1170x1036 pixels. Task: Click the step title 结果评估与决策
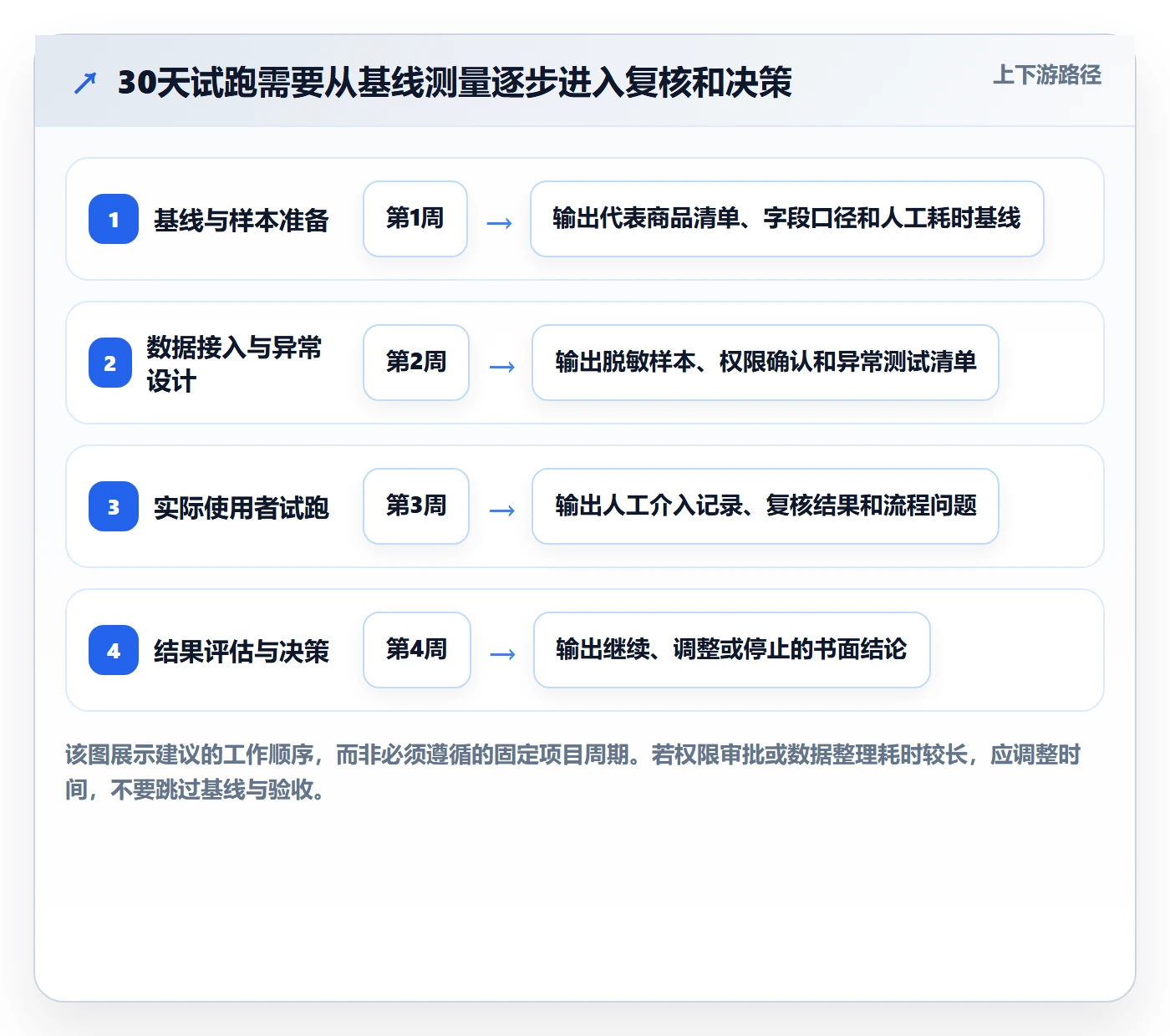click(x=242, y=652)
